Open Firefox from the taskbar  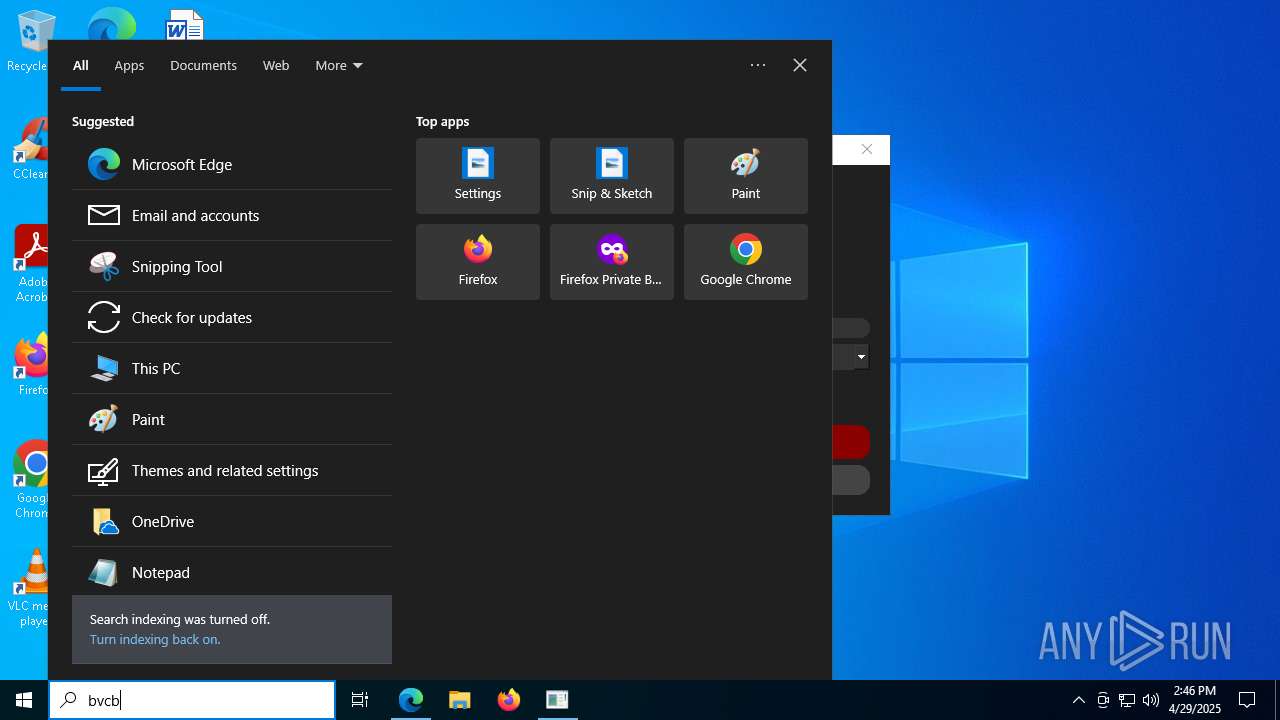tap(509, 700)
